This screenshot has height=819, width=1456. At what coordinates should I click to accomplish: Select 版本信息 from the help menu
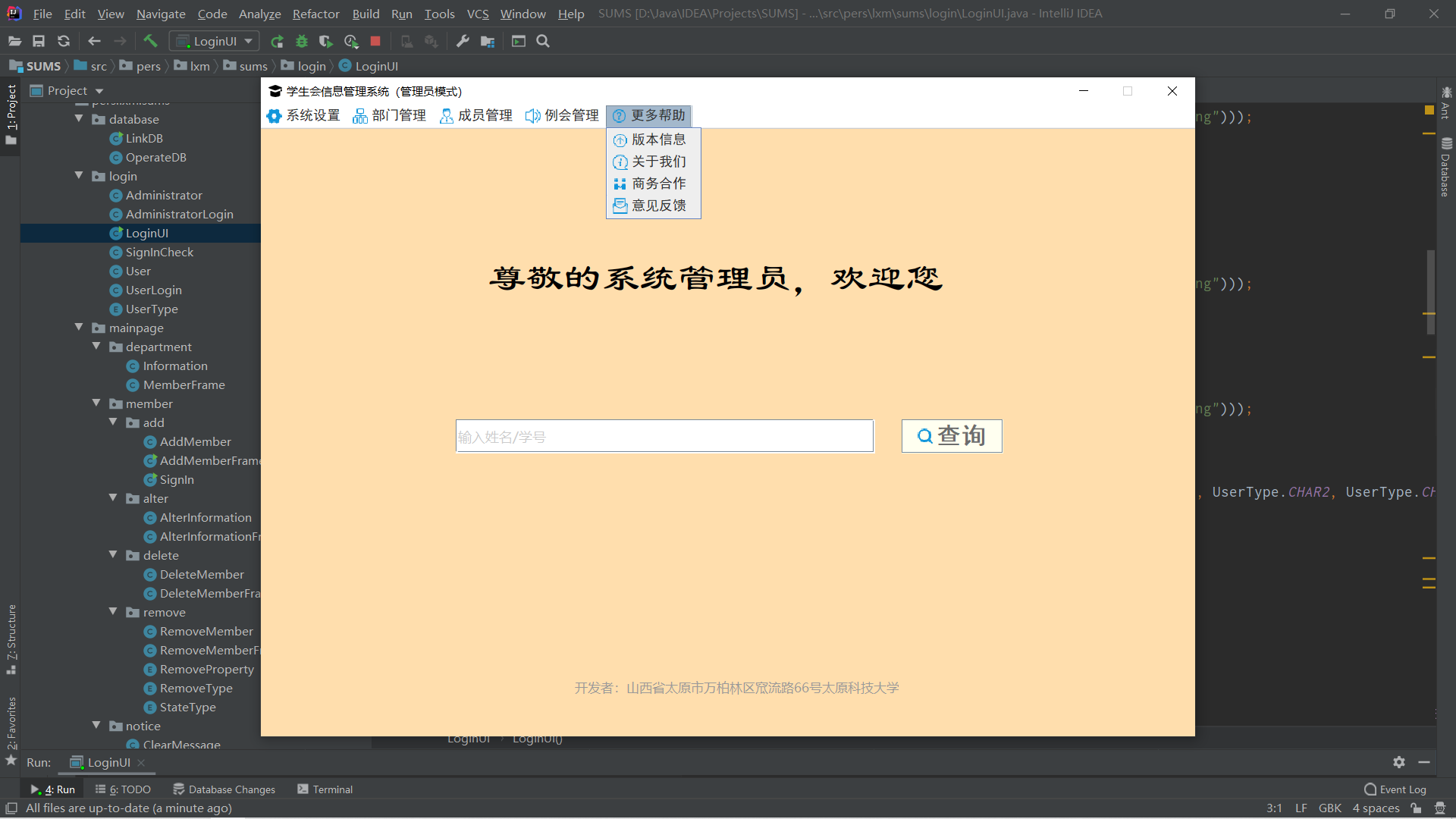tap(657, 140)
